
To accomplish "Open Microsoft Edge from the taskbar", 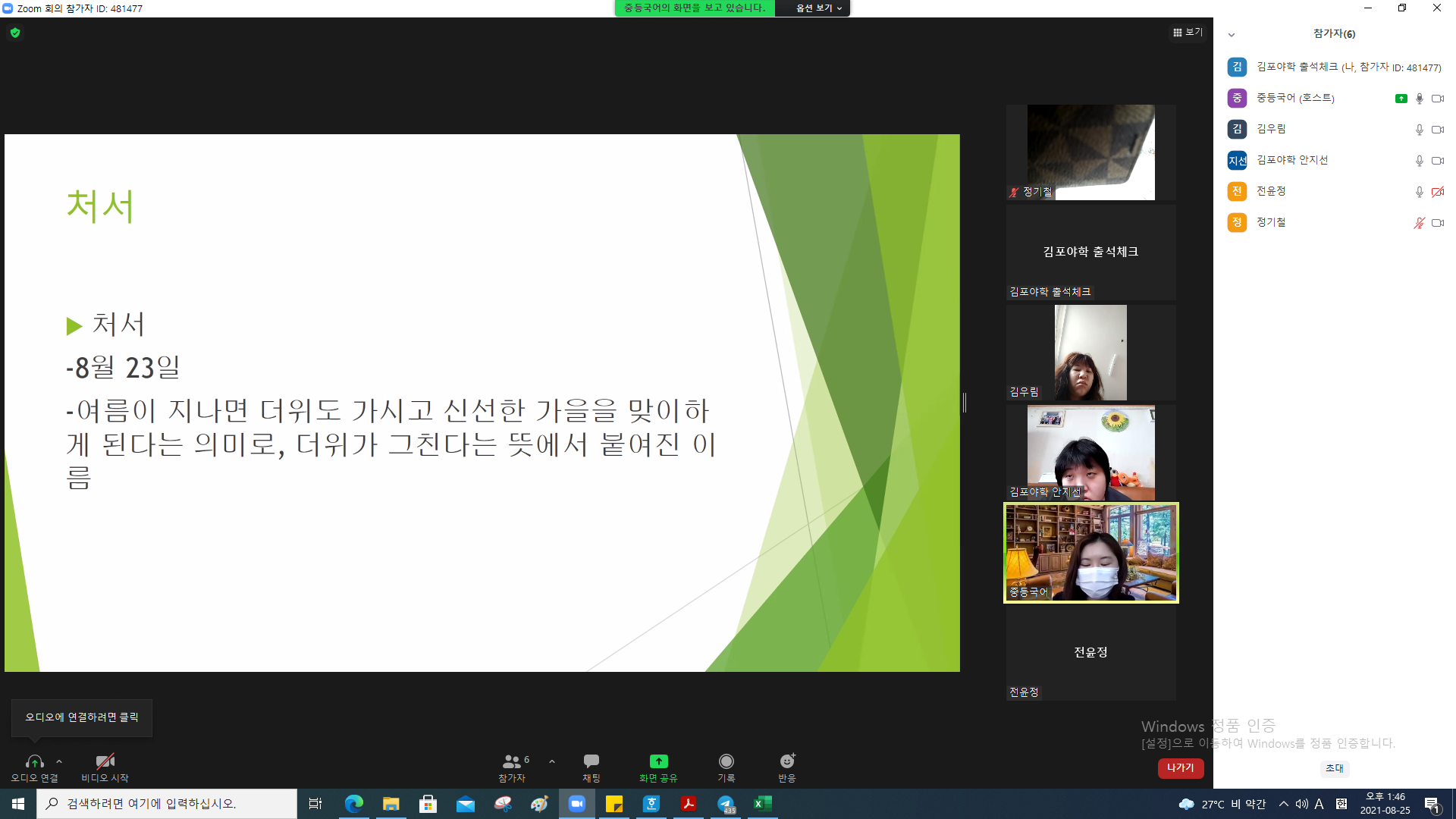I will click(354, 804).
